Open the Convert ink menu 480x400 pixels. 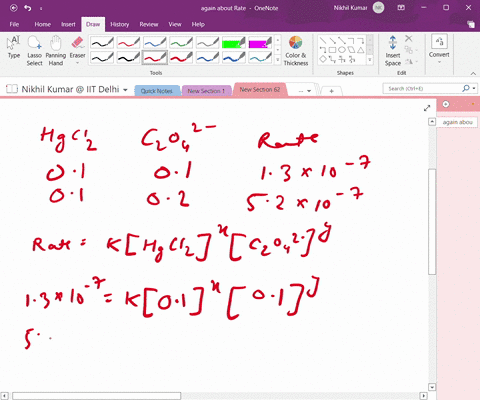tap(439, 50)
